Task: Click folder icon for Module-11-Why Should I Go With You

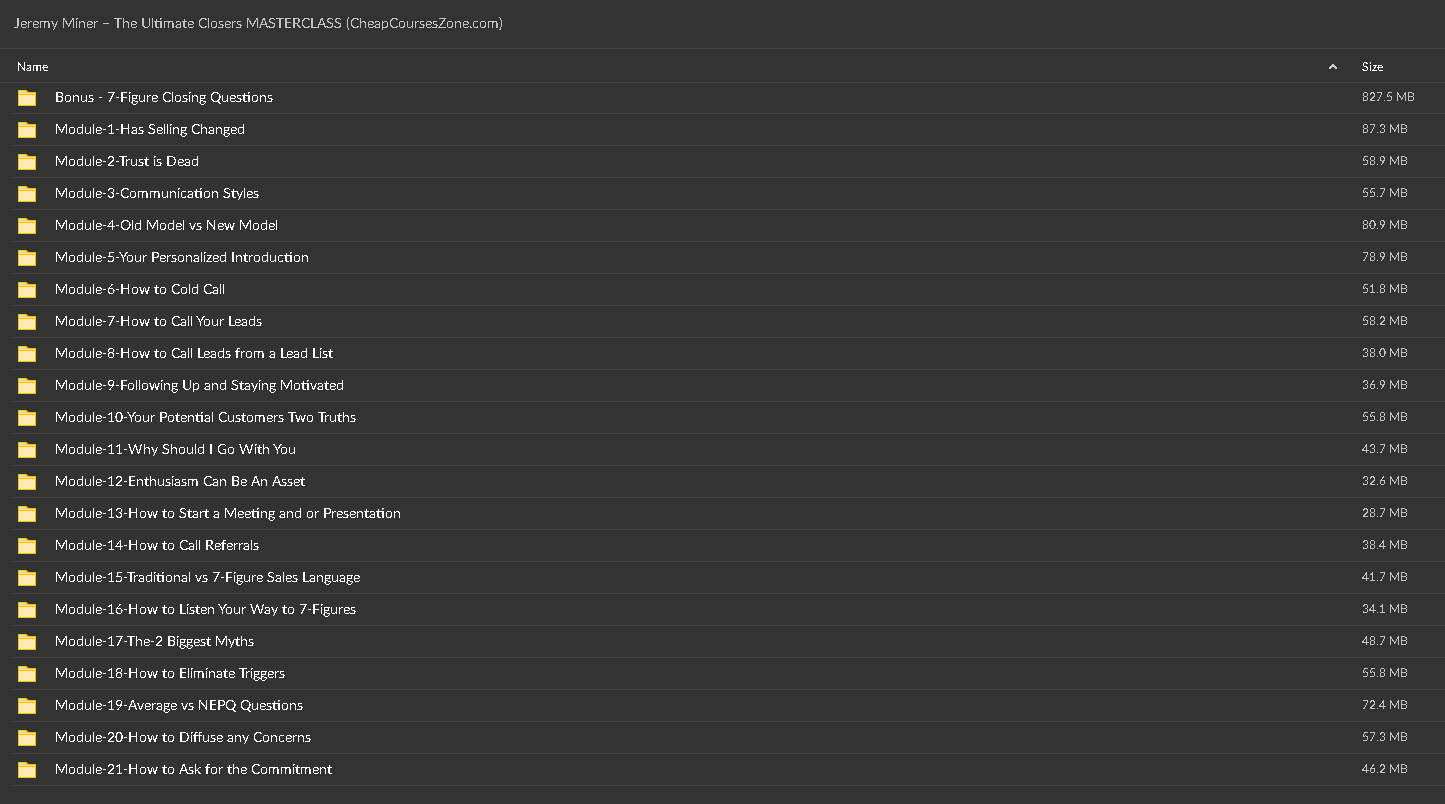Action: (27, 450)
